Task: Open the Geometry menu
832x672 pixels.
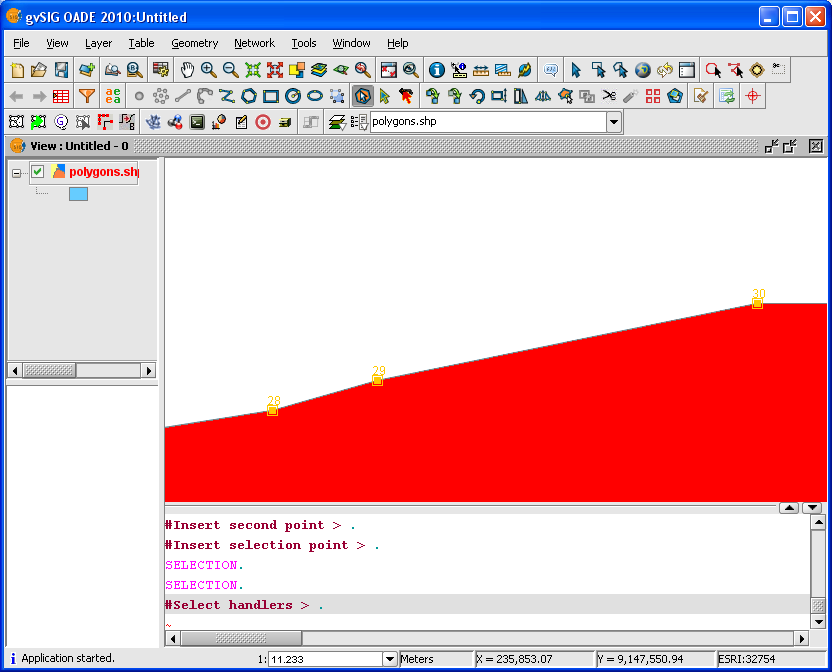Action: pos(194,43)
